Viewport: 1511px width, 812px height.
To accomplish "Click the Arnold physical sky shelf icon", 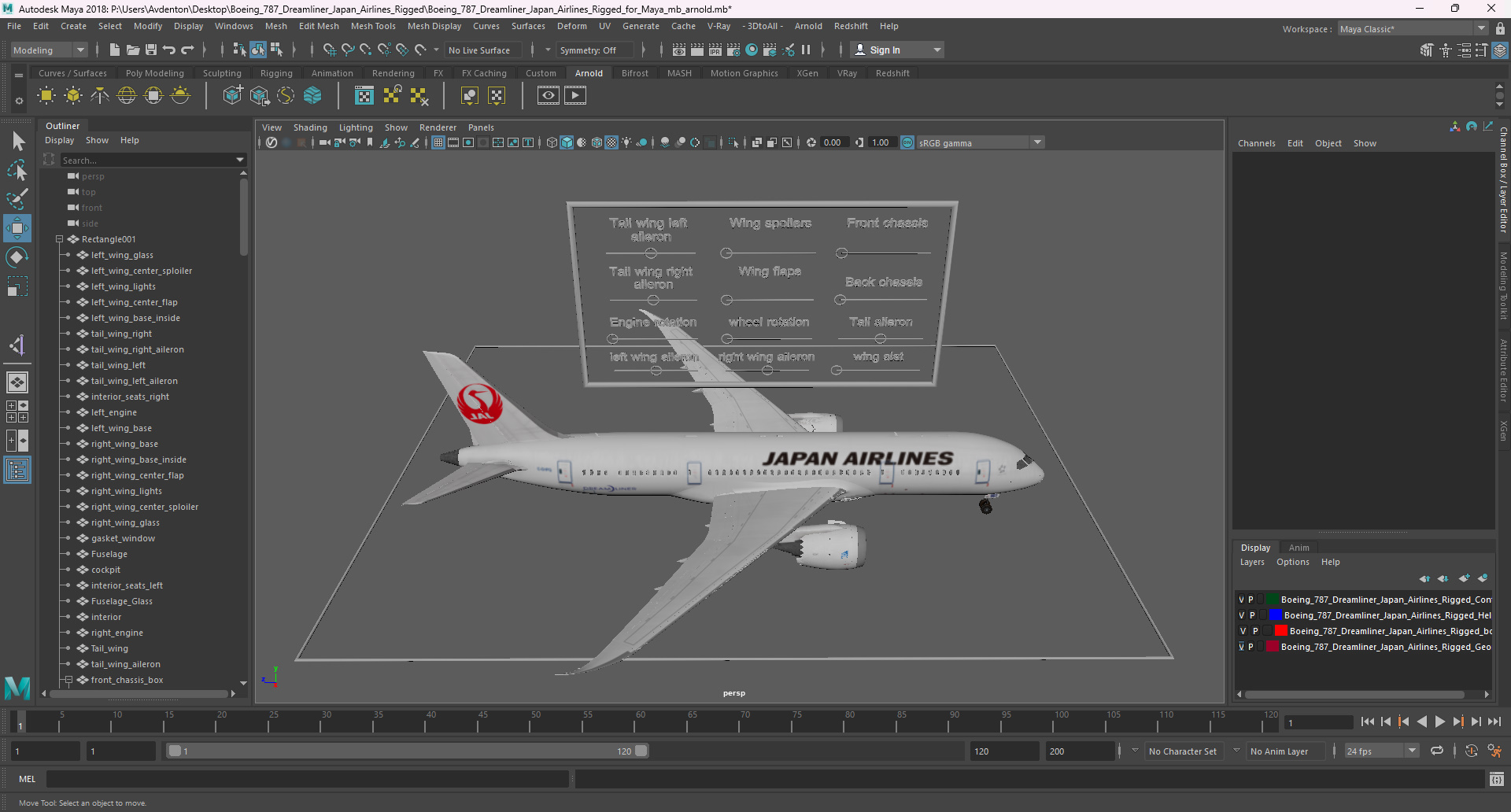I will [x=180, y=96].
